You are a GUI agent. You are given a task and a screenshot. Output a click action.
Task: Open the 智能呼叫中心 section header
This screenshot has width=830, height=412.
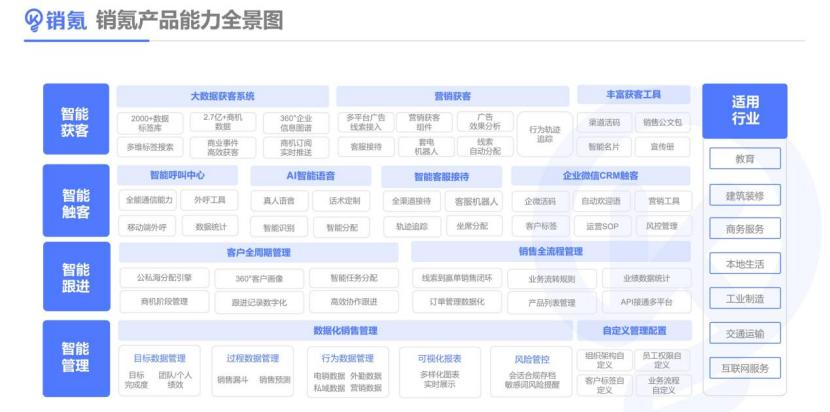click(x=177, y=175)
